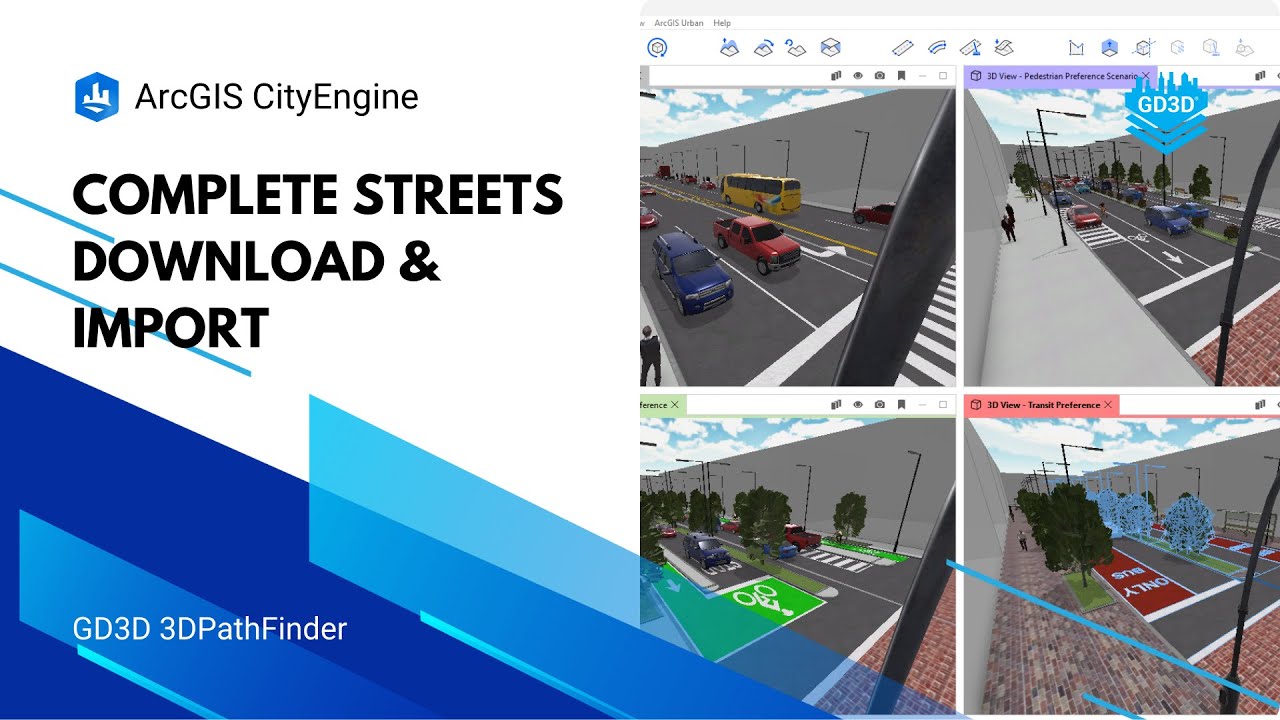Click camera icon in bottom-left view

pos(879,405)
